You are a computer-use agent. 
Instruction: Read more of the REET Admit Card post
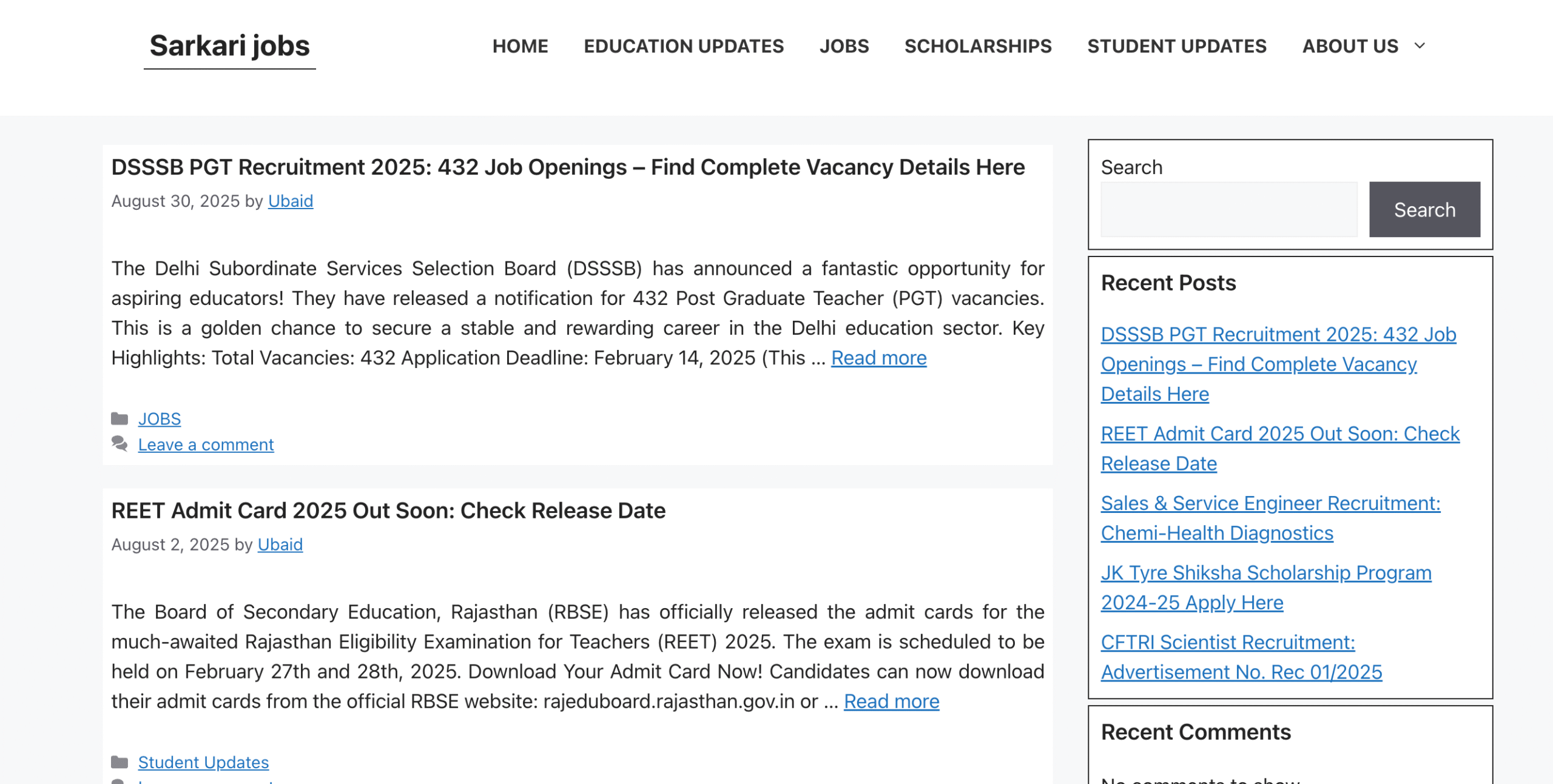(x=891, y=701)
